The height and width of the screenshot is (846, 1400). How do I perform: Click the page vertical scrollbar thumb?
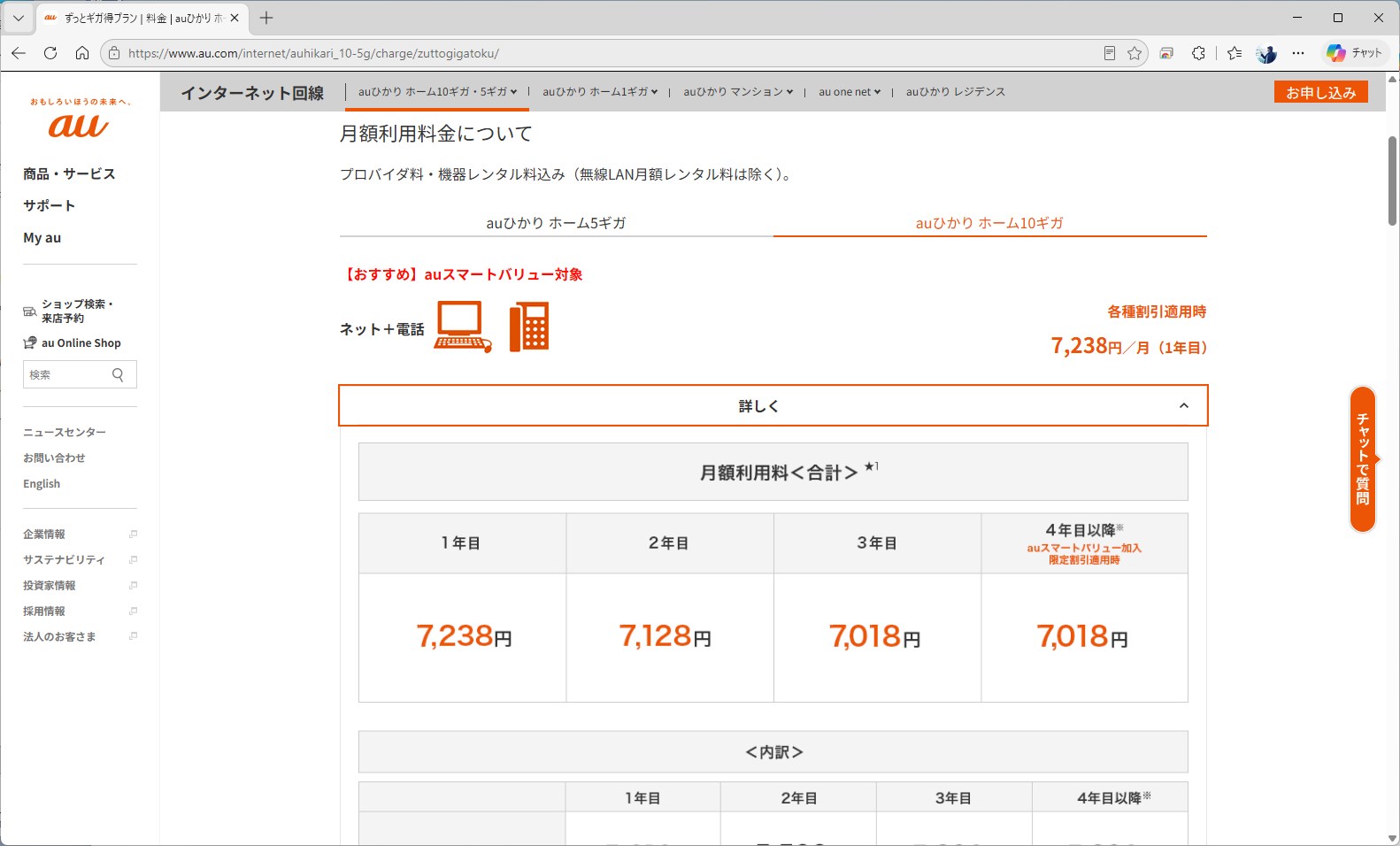coord(1392,181)
